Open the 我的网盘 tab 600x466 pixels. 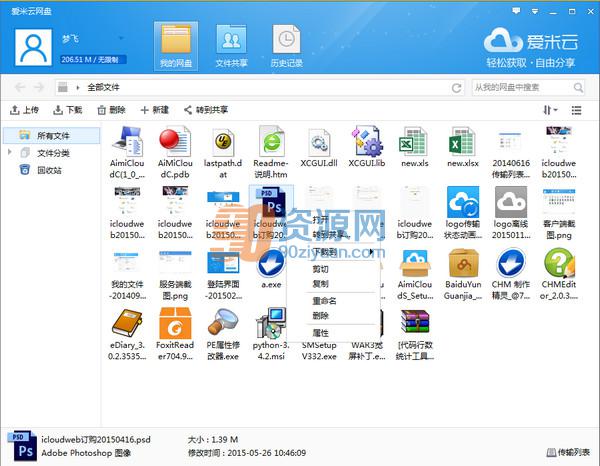pos(176,46)
